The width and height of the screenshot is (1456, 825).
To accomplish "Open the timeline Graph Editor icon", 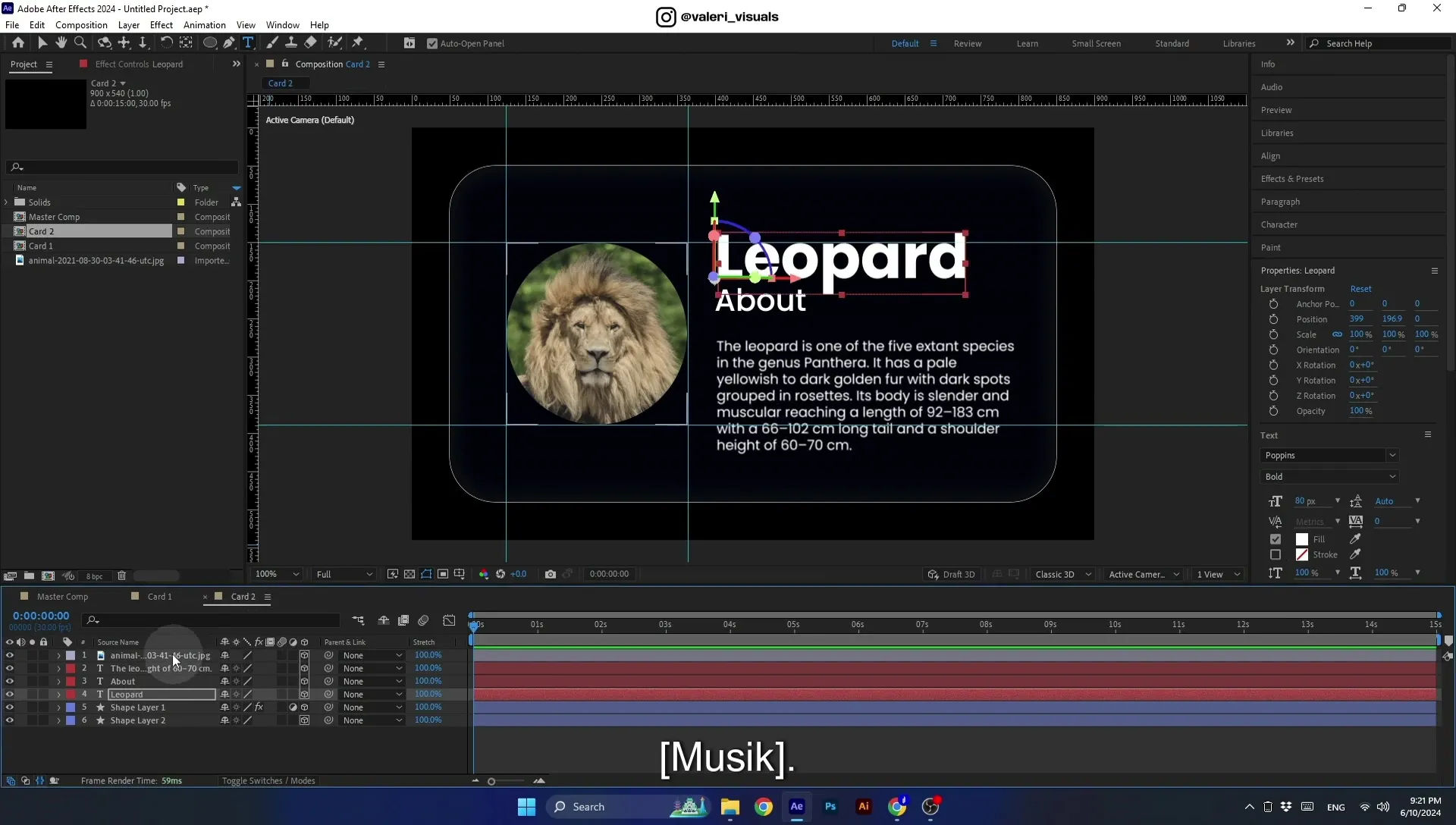I will [449, 620].
